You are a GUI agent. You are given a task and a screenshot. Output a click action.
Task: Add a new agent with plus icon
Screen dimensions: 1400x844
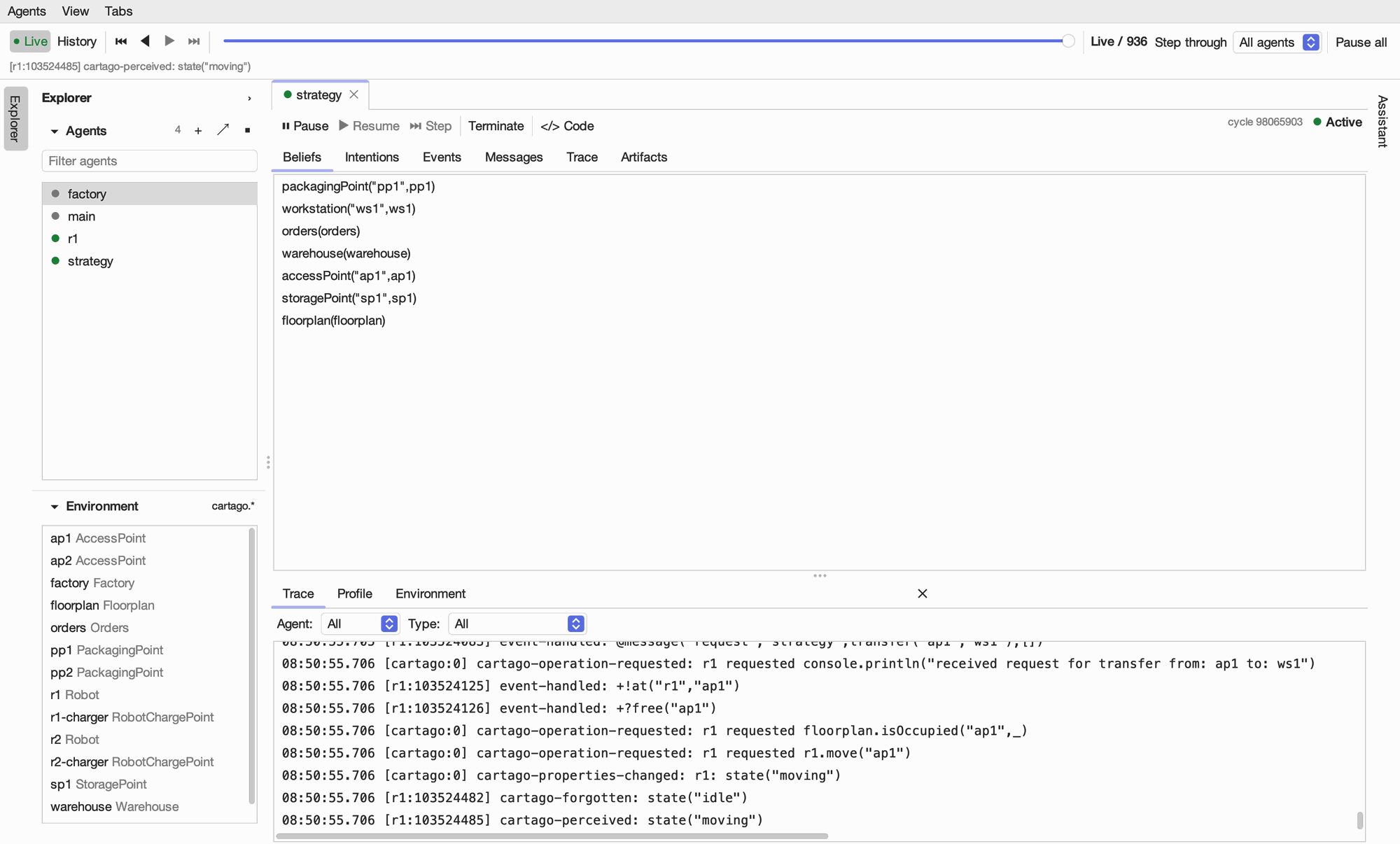point(198,131)
